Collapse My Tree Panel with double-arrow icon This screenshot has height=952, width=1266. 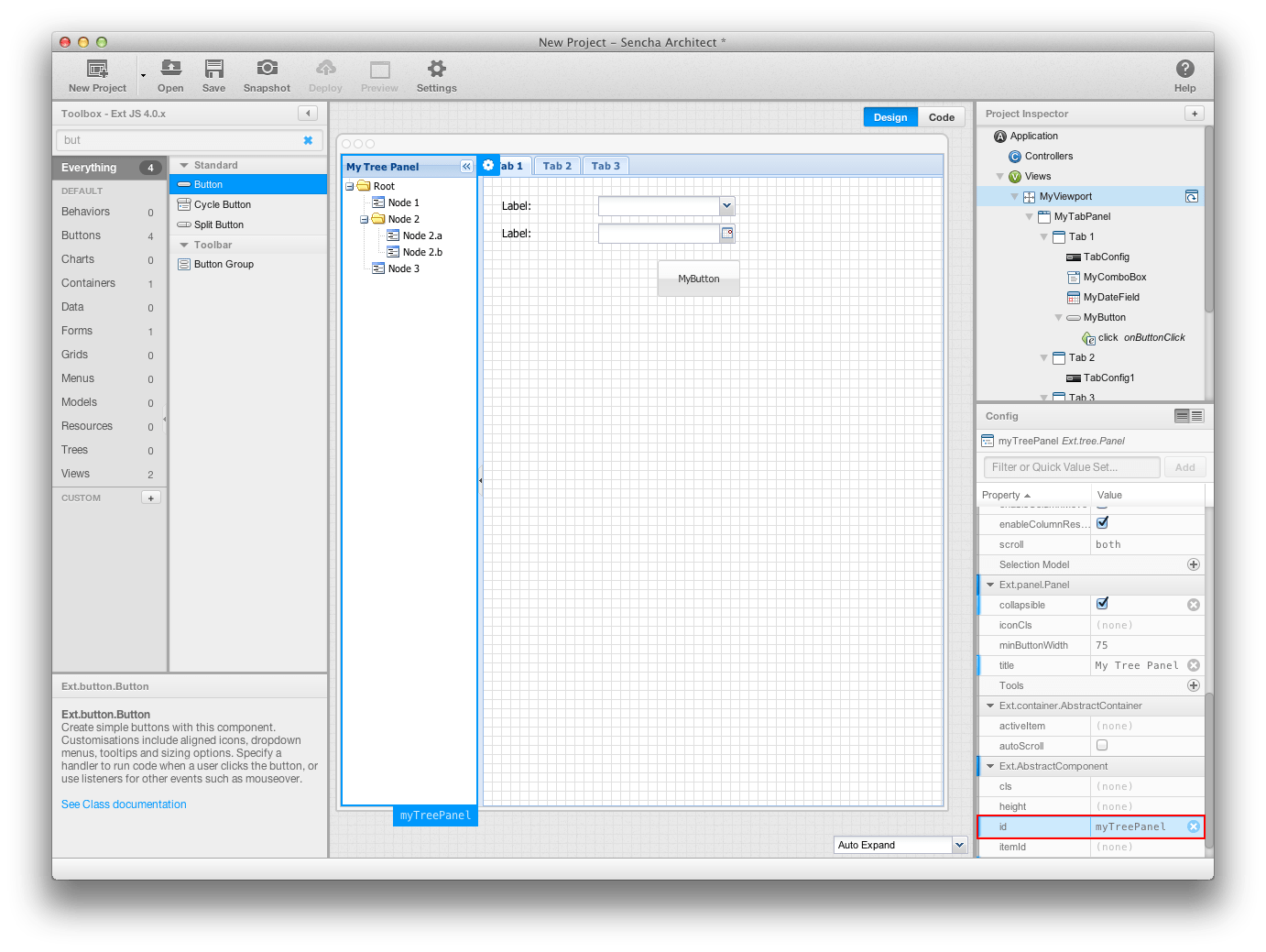tap(466, 166)
